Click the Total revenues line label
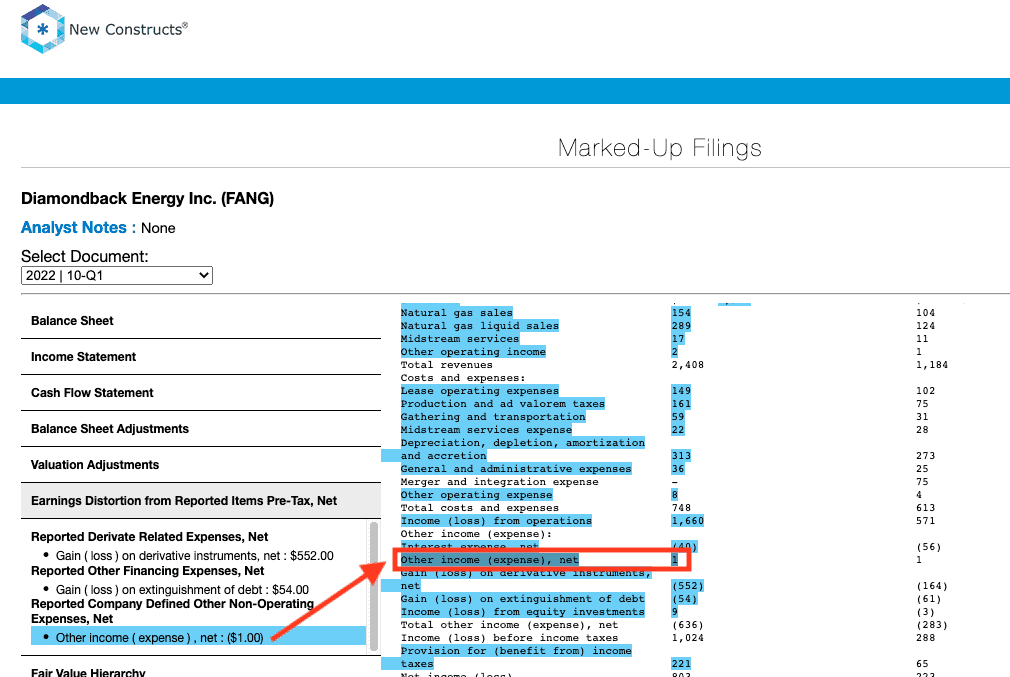This screenshot has width=1010, height=677. click(446, 365)
